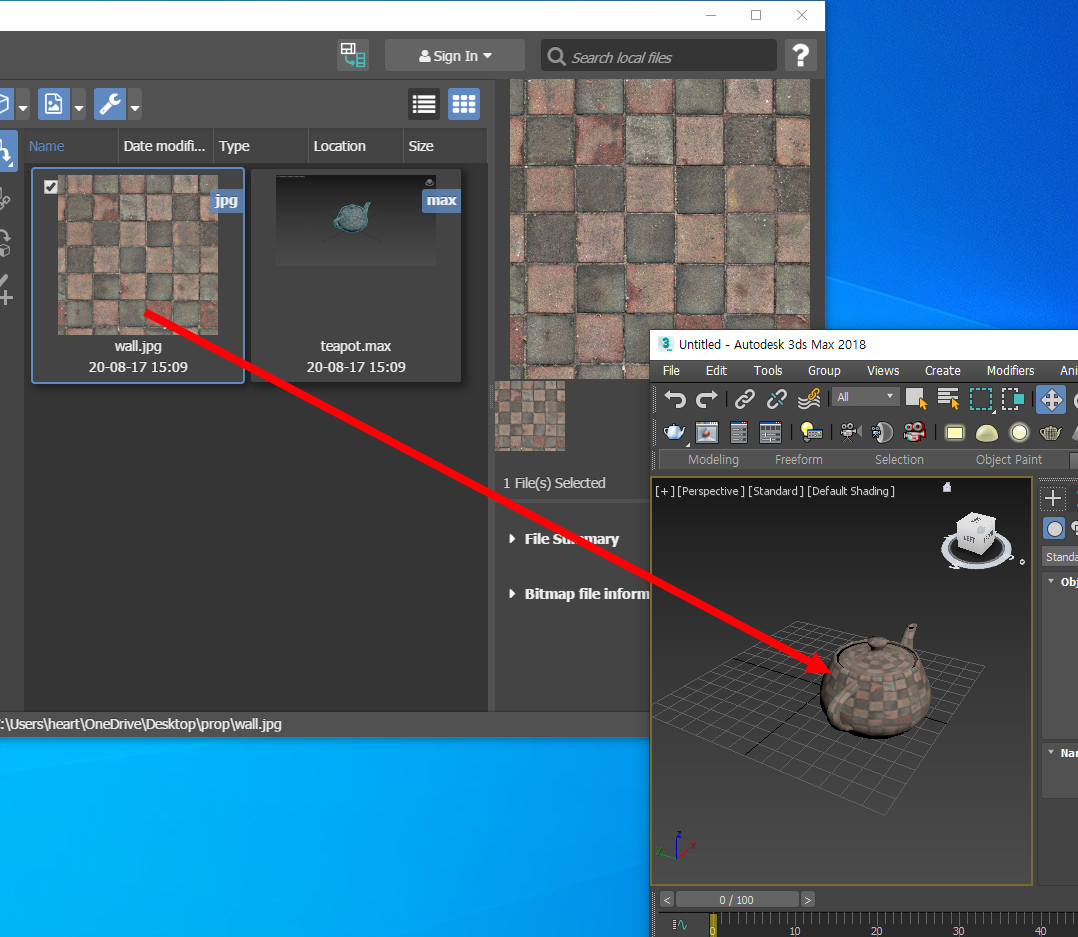The image size is (1078, 937).
Task: Switch to the Selection ribbon tab
Action: tap(899, 460)
